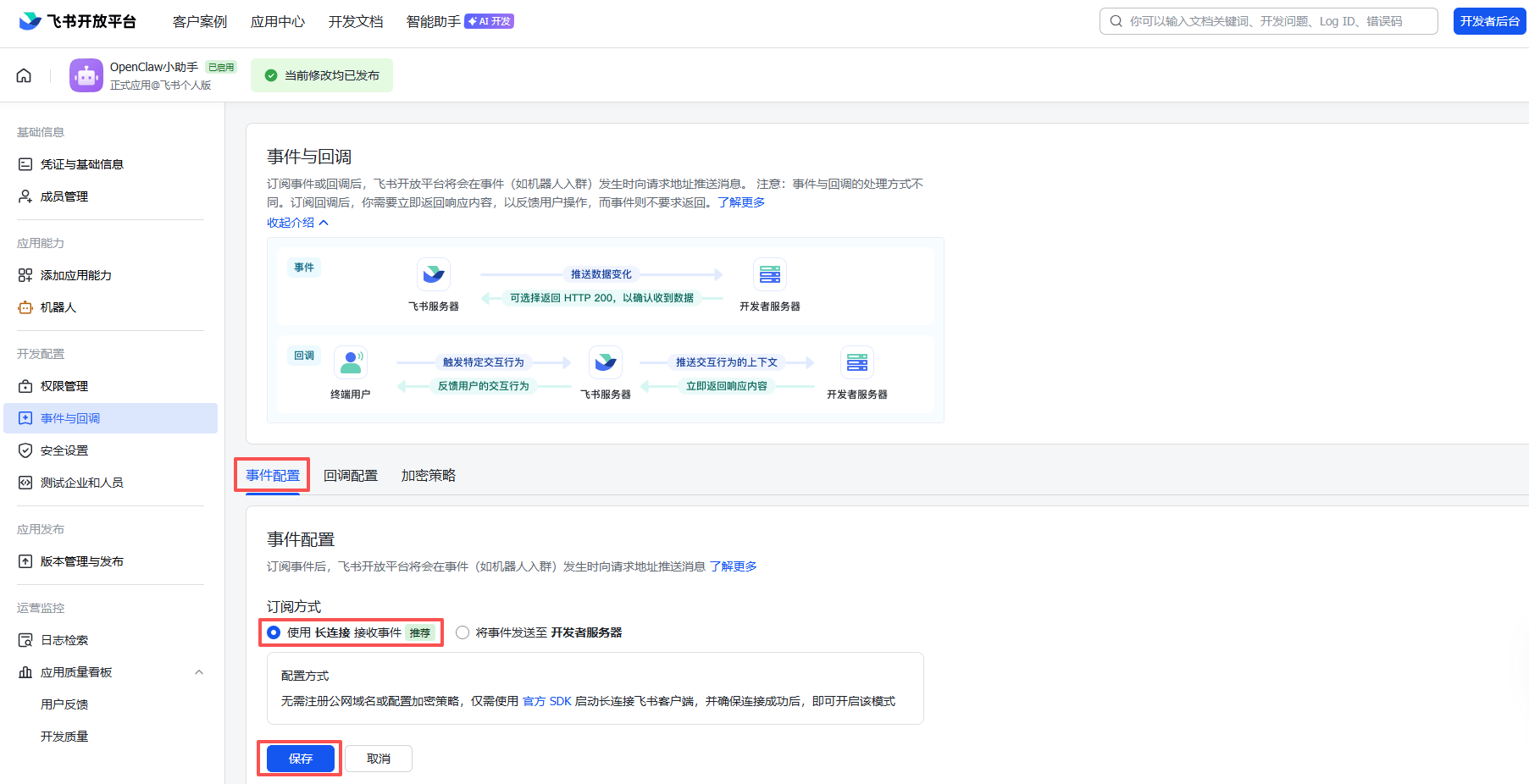Open the 机器人 bot settings
Image resolution: width=1529 pixels, height=784 pixels.
pyautogui.click(x=58, y=307)
